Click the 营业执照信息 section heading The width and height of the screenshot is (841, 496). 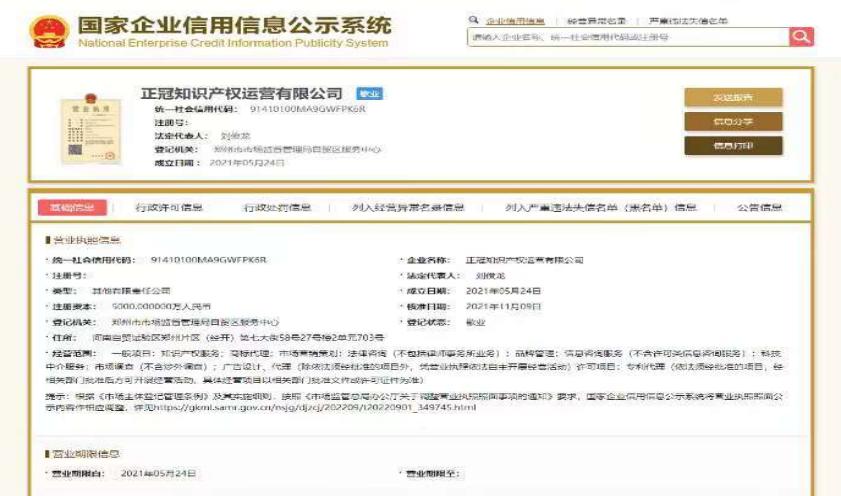point(86,240)
